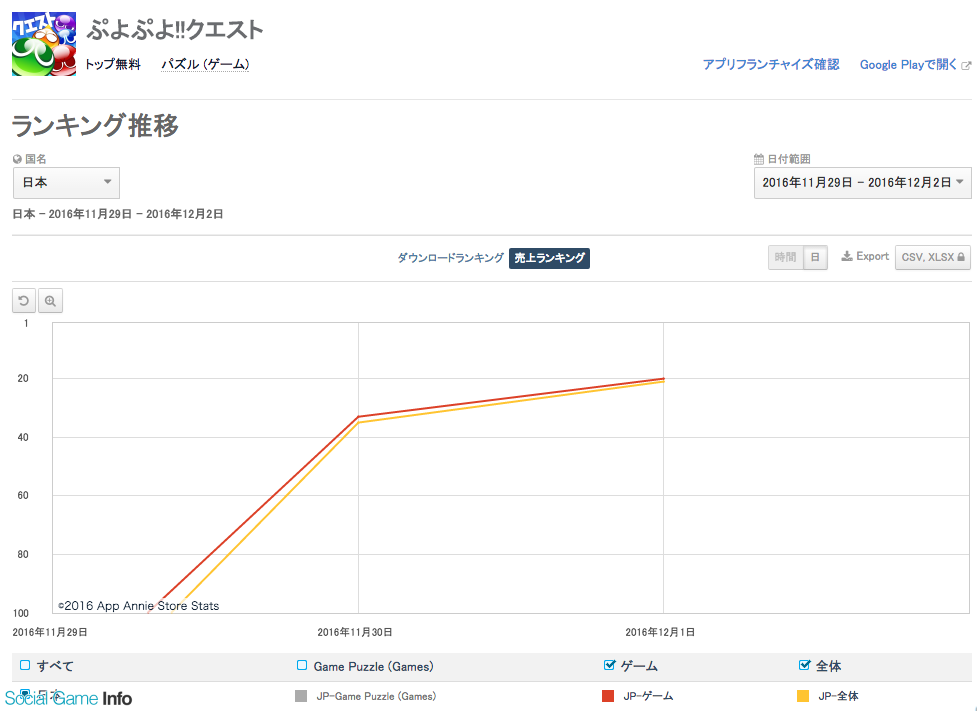Screen dimensions: 977x711
Task: Click the Export download icon
Action: [847, 256]
